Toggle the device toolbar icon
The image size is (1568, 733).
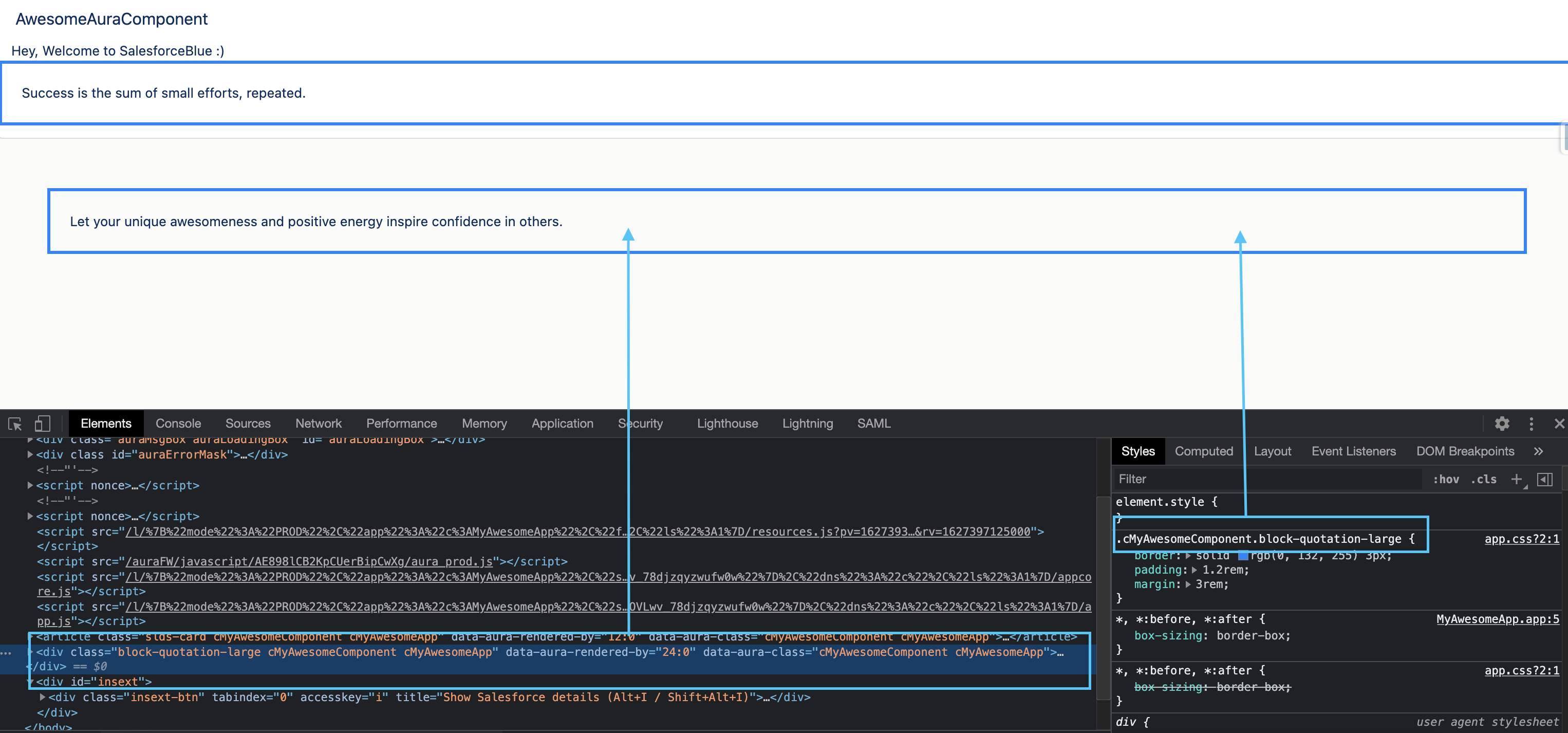[42, 424]
